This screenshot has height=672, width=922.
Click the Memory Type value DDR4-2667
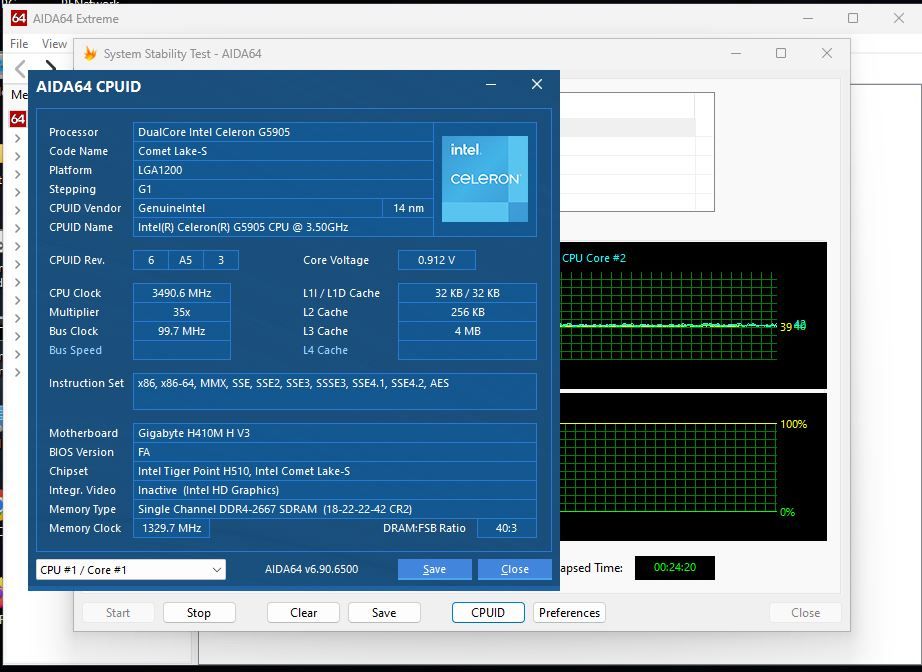click(335, 509)
